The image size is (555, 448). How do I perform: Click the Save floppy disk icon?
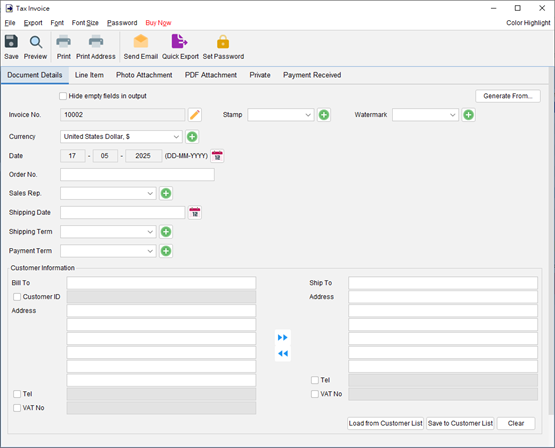pos(11,42)
